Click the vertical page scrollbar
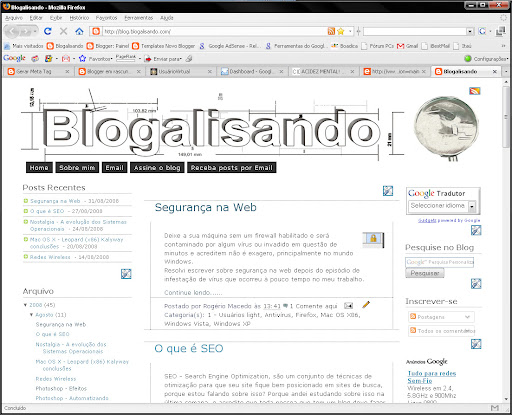The height and width of the screenshot is (415, 512). (x=506, y=240)
